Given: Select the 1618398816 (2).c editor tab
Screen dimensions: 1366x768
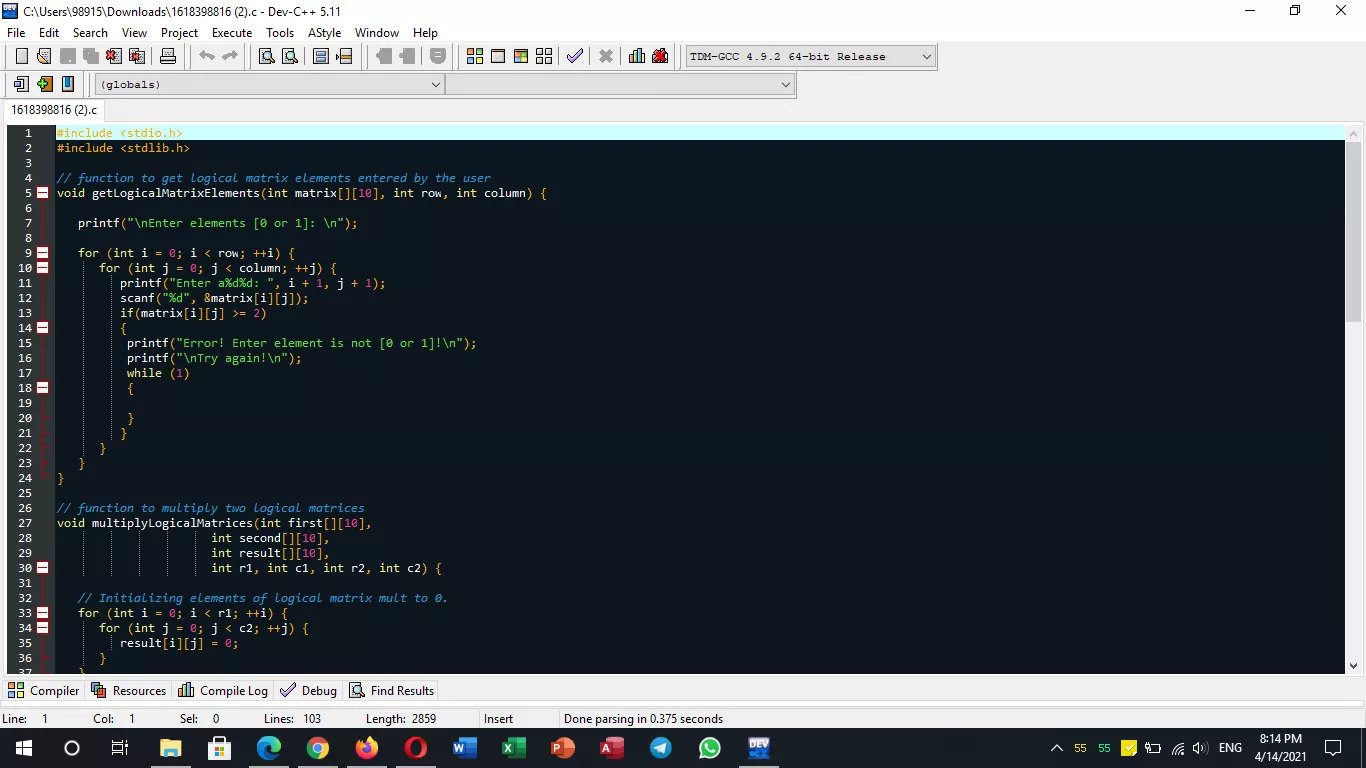Looking at the screenshot, I should click(54, 110).
